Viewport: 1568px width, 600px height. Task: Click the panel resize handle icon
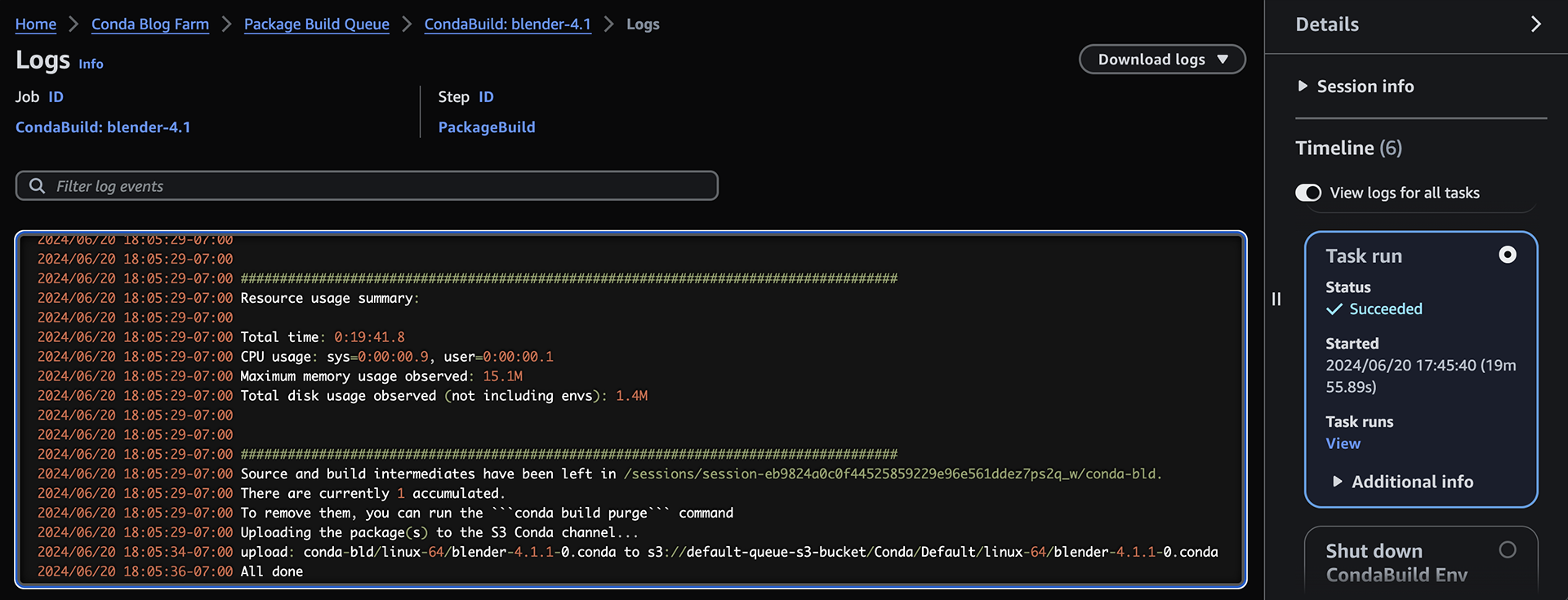1276,300
